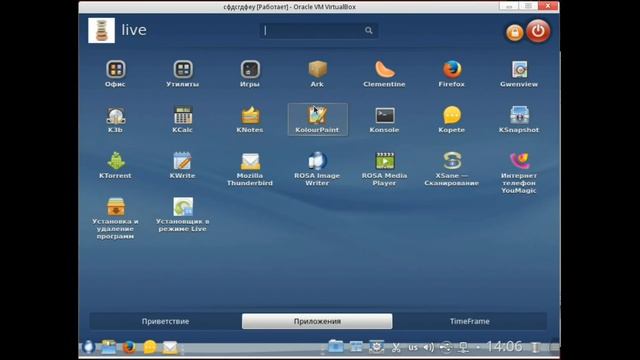This screenshot has height=360, width=640.
Task: Open Kopete messenger from grid
Action: click(452, 120)
